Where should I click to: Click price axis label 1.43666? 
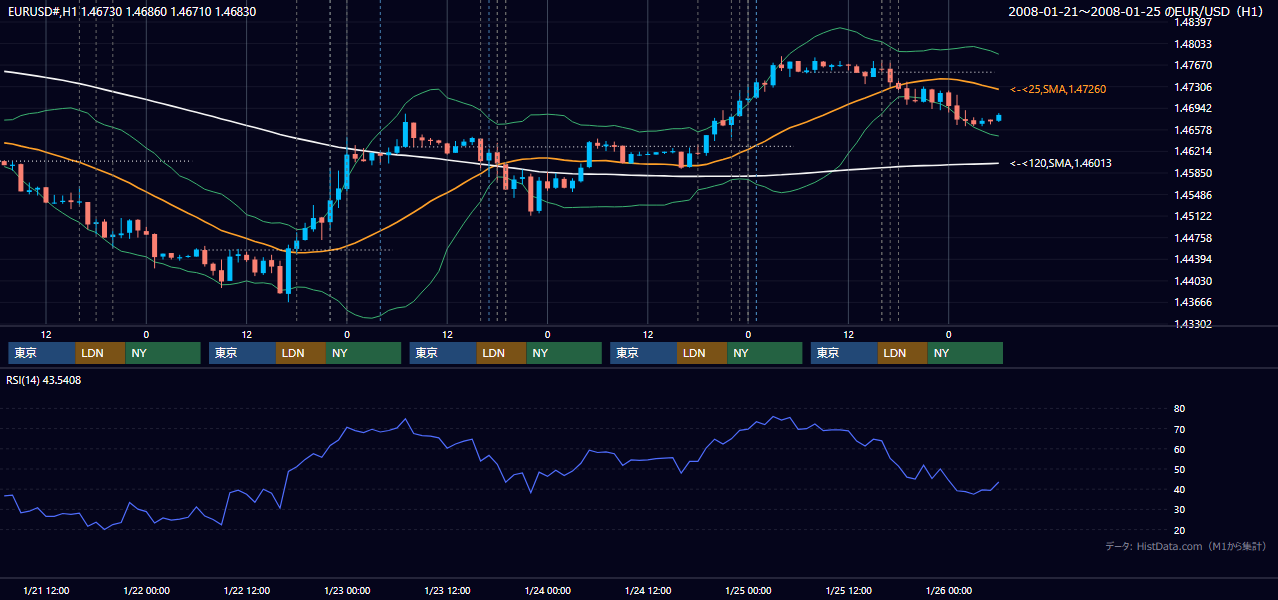pyautogui.click(x=1193, y=302)
